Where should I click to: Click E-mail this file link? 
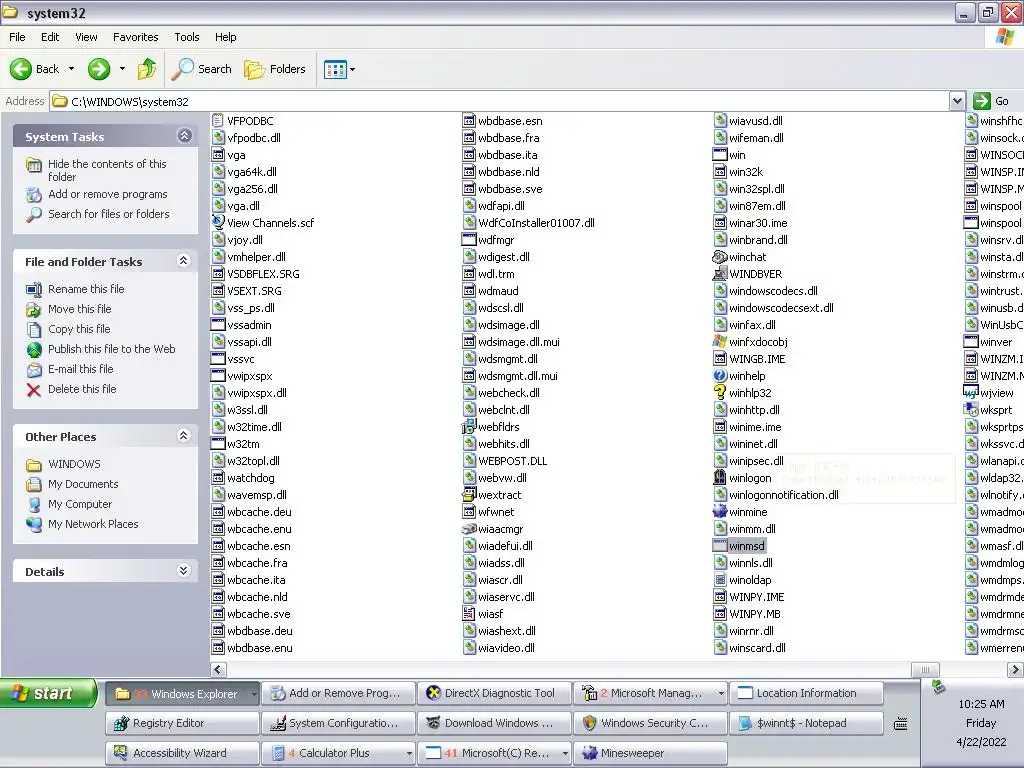[80, 369]
